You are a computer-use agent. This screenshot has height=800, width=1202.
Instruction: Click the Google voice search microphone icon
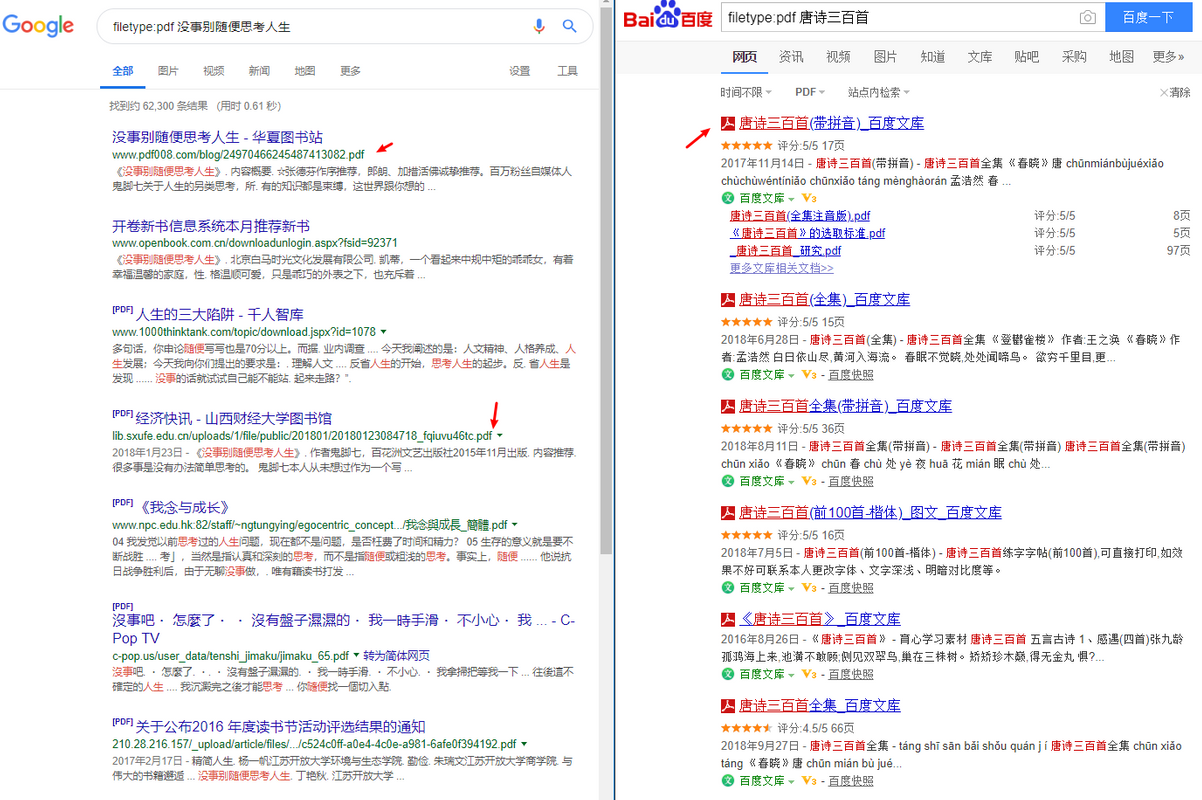click(x=540, y=26)
